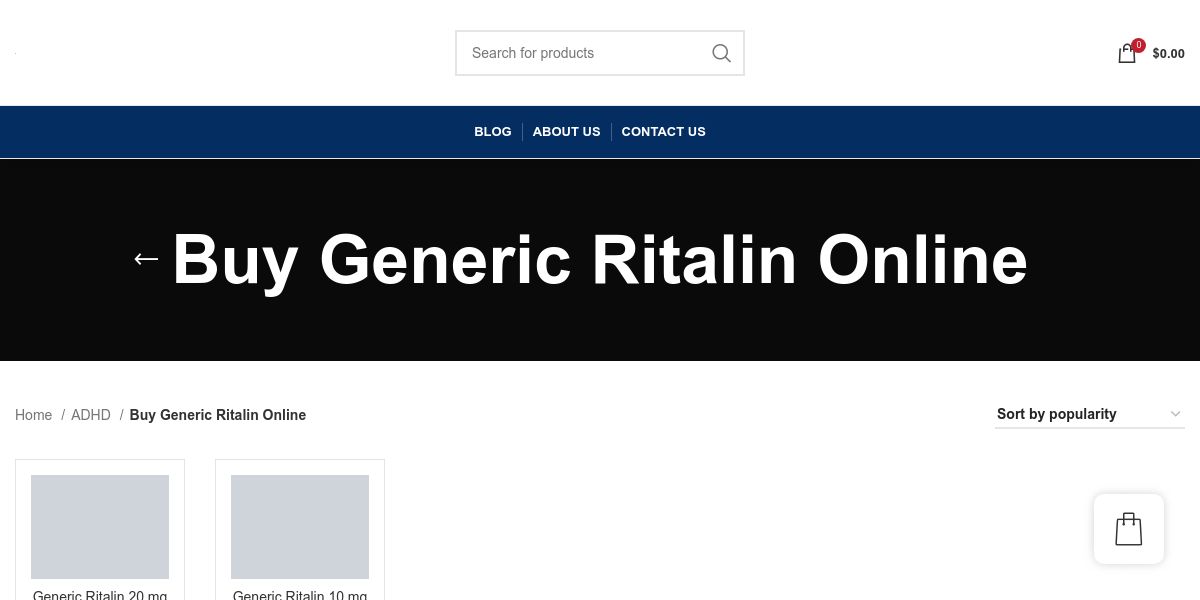Go to ABOUT US page
Screen dimensions: 1200x600
(x=566, y=132)
